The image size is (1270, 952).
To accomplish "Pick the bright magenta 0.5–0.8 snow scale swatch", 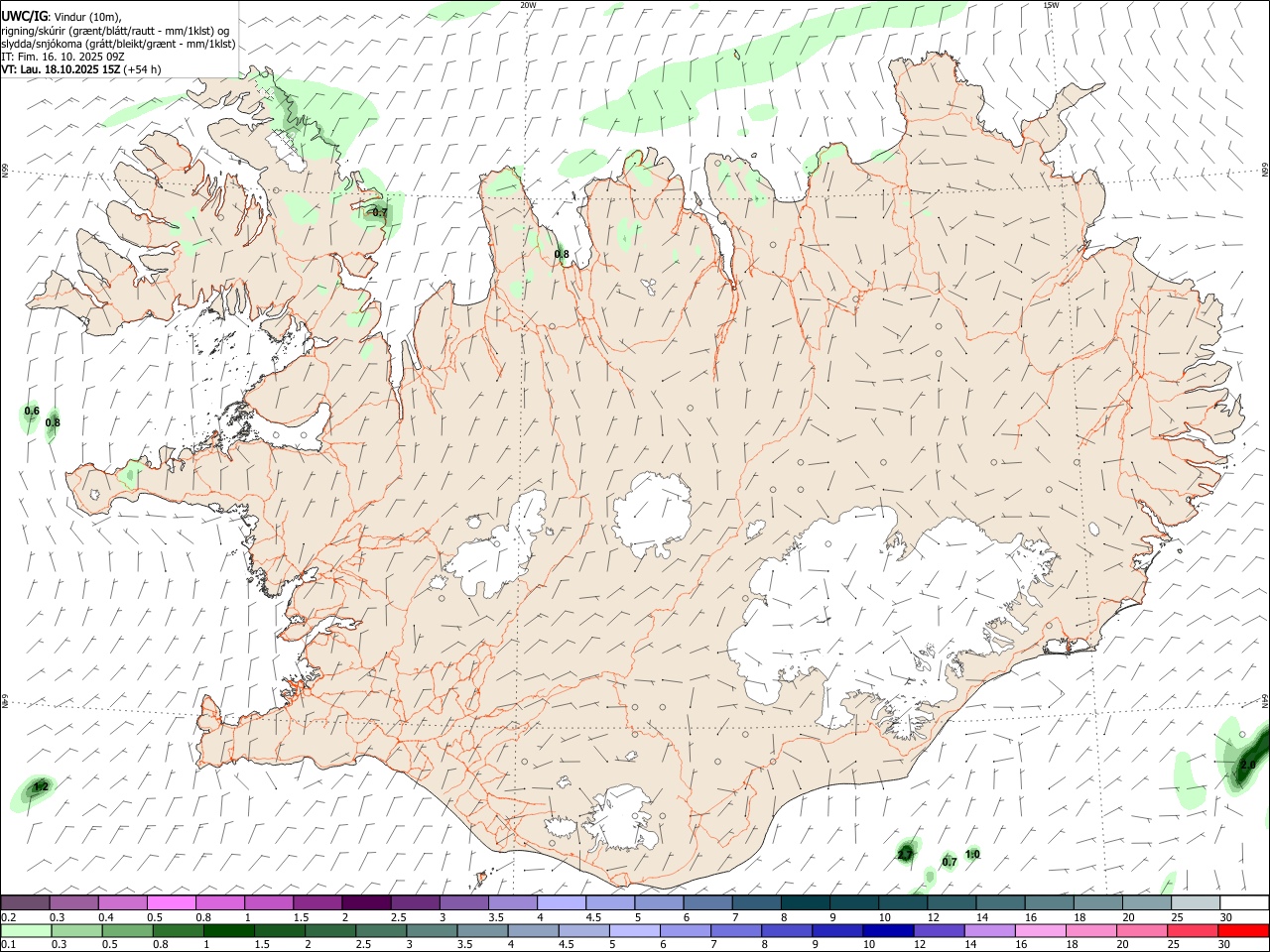I will coord(172,903).
